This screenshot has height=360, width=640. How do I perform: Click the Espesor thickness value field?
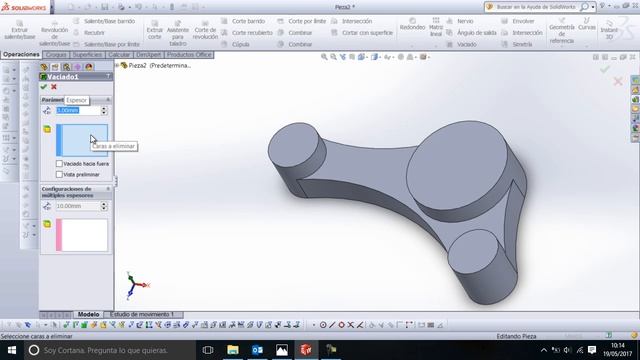[78, 110]
